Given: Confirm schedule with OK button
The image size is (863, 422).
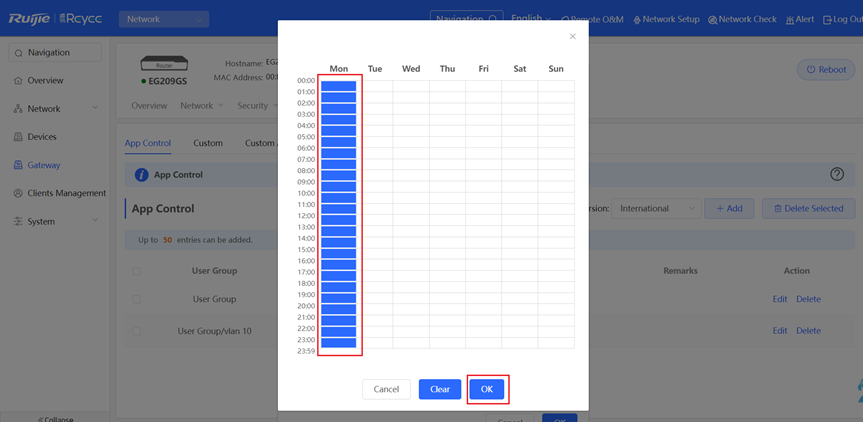Looking at the screenshot, I should [x=487, y=389].
